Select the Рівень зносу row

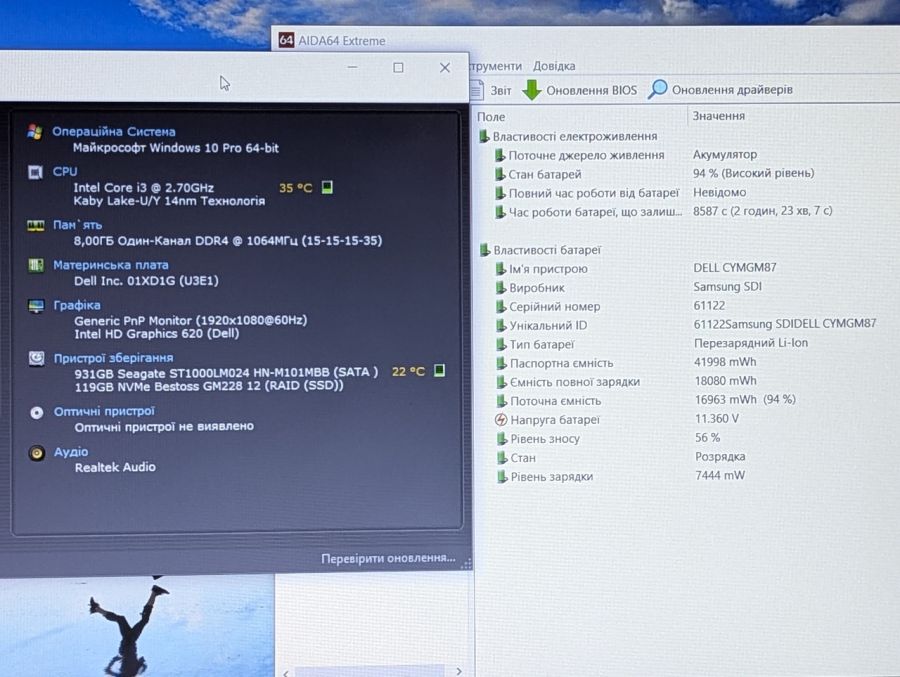click(x=608, y=438)
